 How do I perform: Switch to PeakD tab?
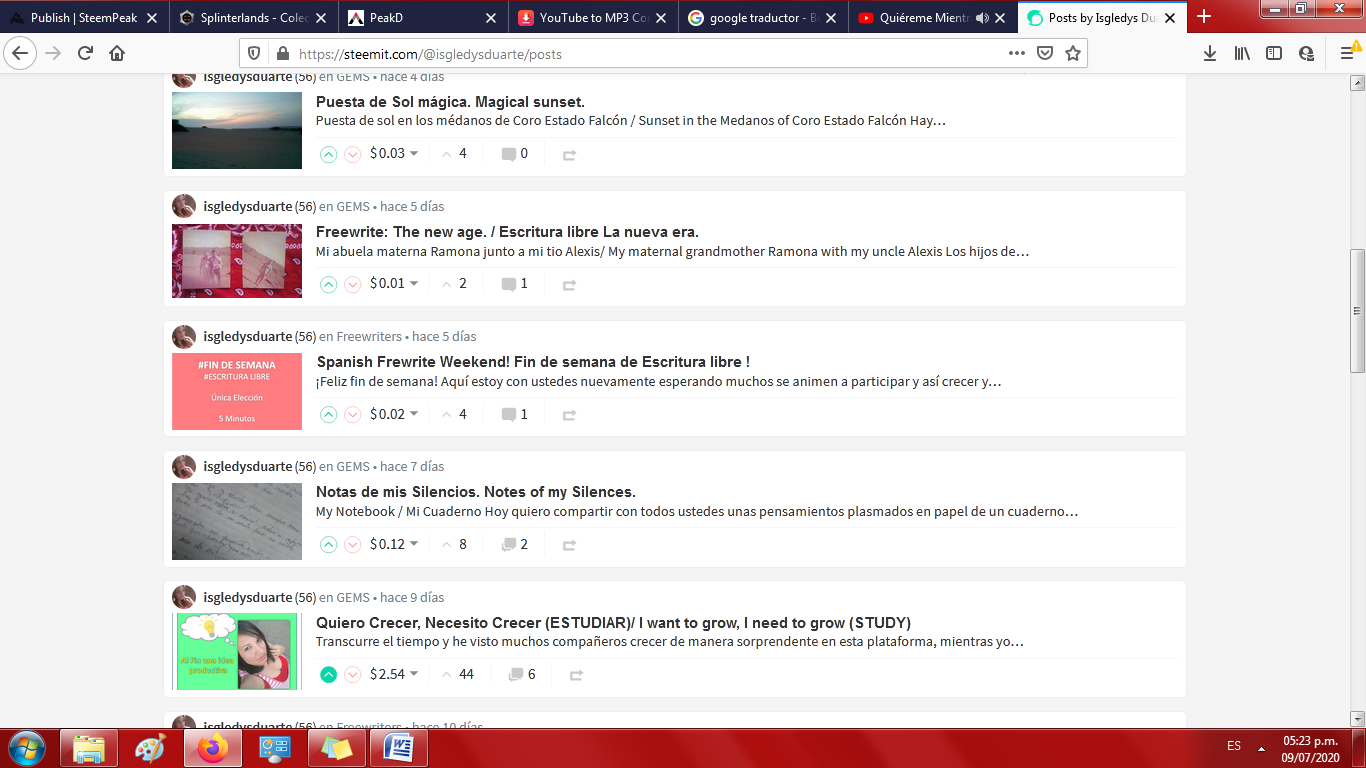(424, 17)
